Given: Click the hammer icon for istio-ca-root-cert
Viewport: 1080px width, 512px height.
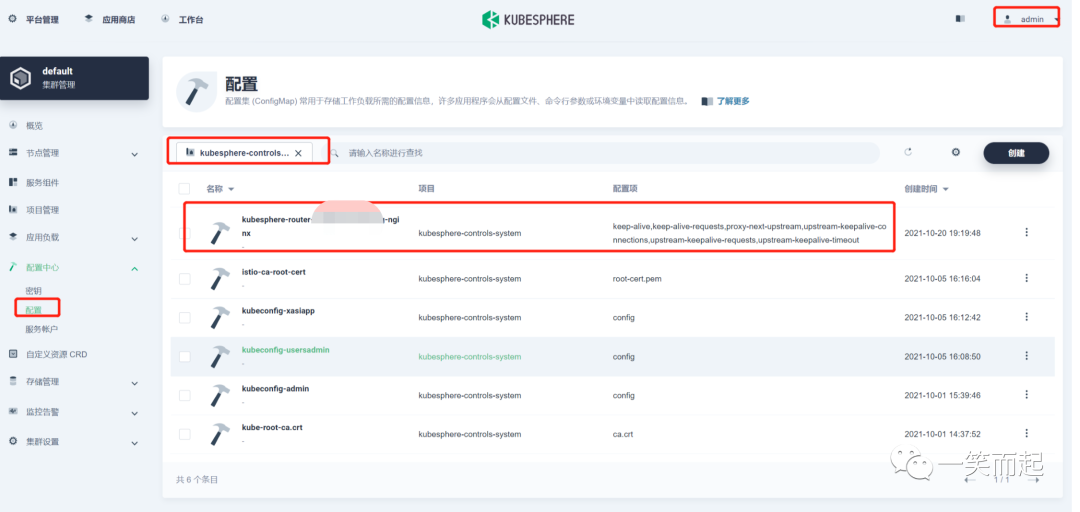Looking at the screenshot, I should [220, 279].
